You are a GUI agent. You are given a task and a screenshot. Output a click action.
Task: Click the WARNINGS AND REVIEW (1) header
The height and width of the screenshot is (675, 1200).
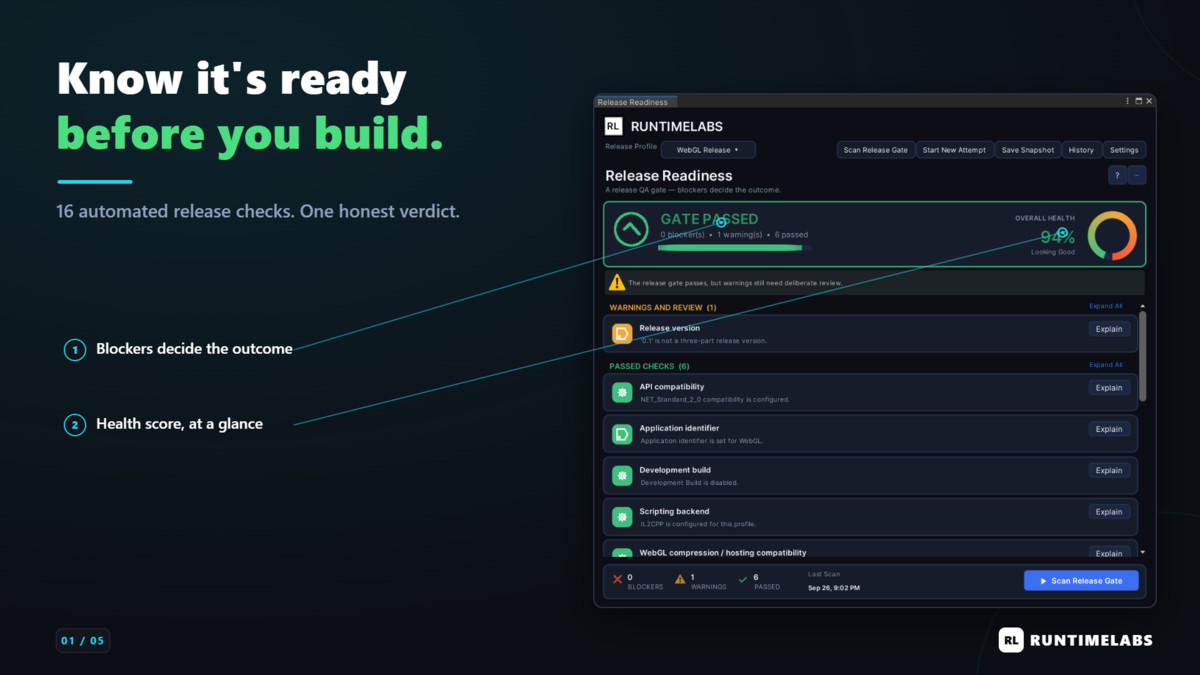pyautogui.click(x=663, y=307)
